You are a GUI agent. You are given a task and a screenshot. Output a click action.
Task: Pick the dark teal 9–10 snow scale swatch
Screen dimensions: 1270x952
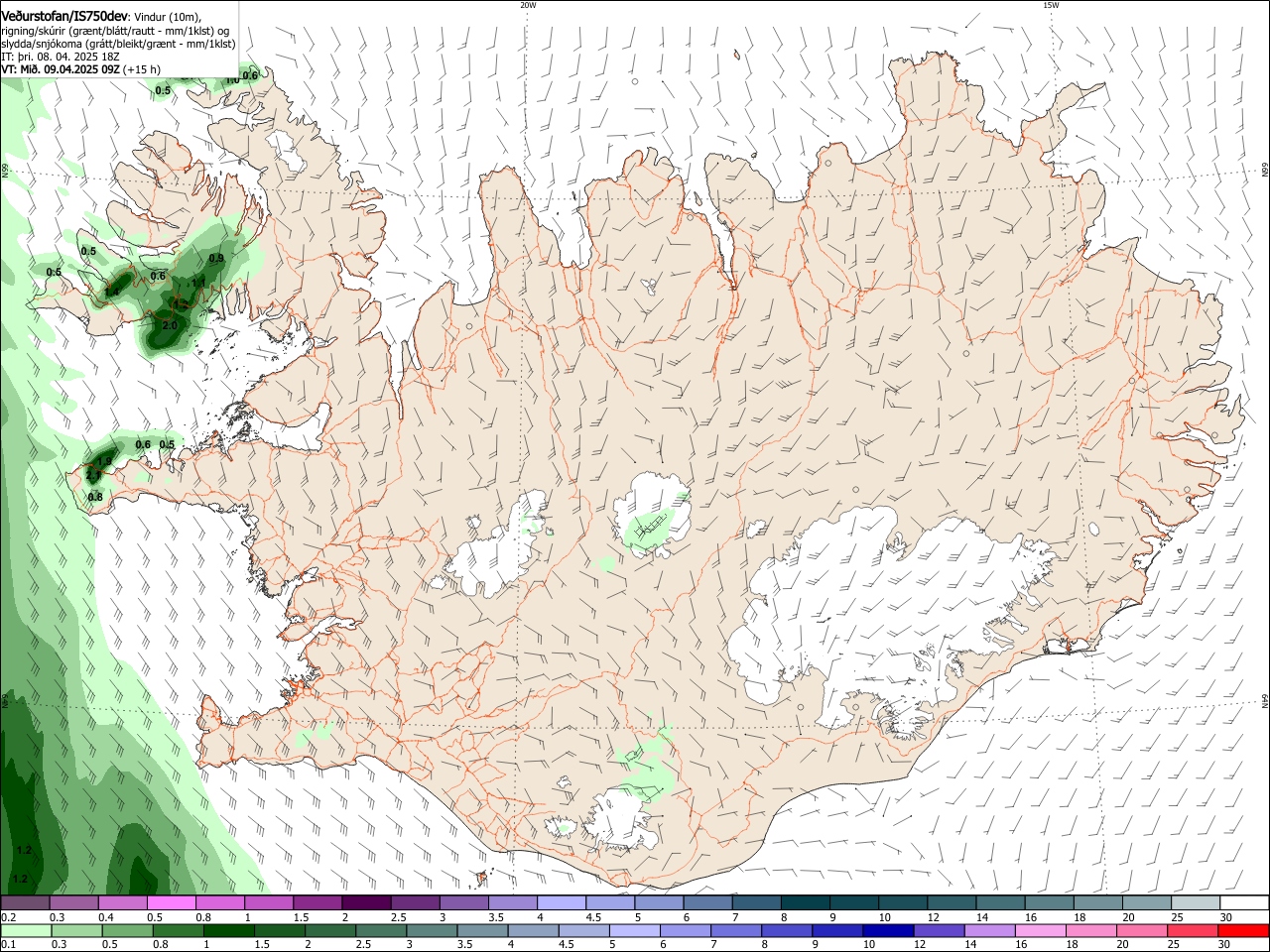pos(853,903)
